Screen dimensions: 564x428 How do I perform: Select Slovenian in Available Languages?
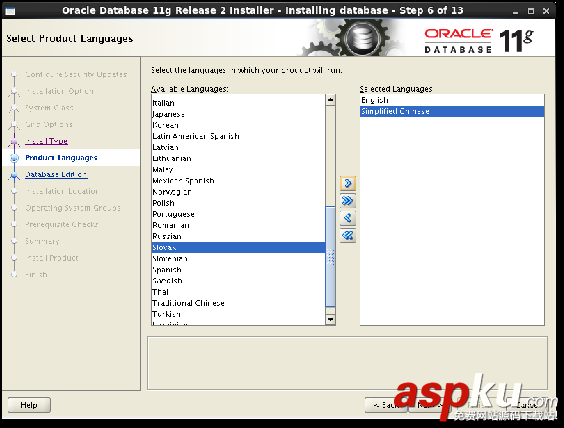238,259
